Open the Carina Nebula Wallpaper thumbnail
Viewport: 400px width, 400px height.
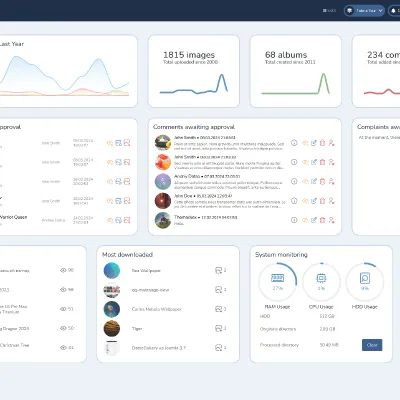tap(112, 309)
